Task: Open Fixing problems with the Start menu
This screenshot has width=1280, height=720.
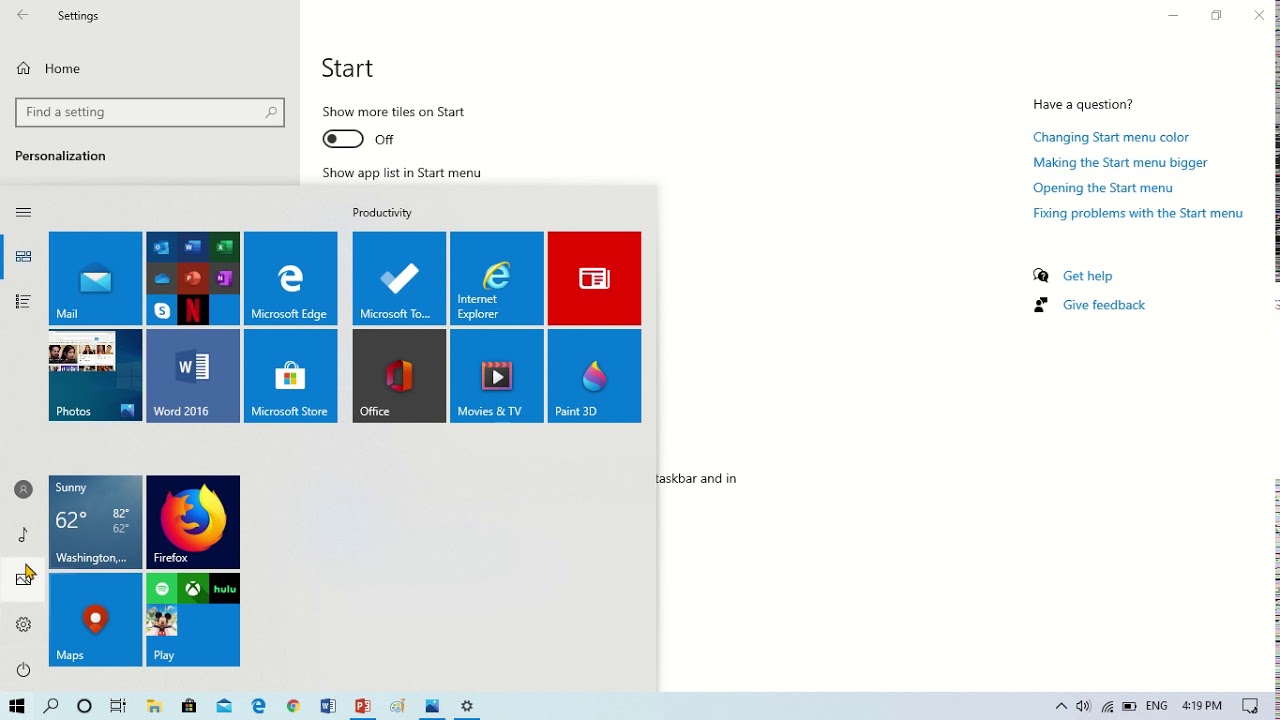Action: click(x=1138, y=213)
